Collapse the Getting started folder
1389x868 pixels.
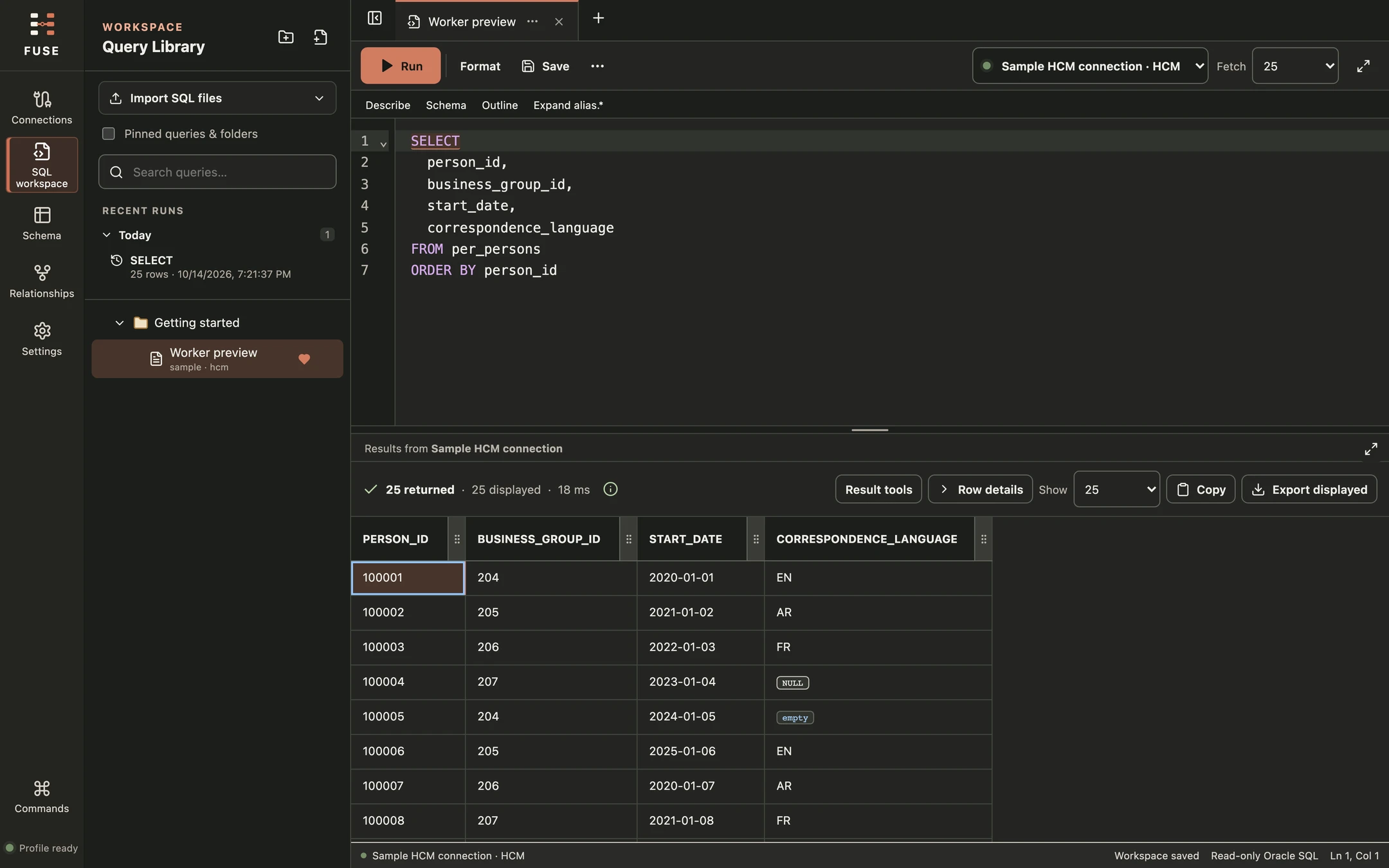coord(120,323)
